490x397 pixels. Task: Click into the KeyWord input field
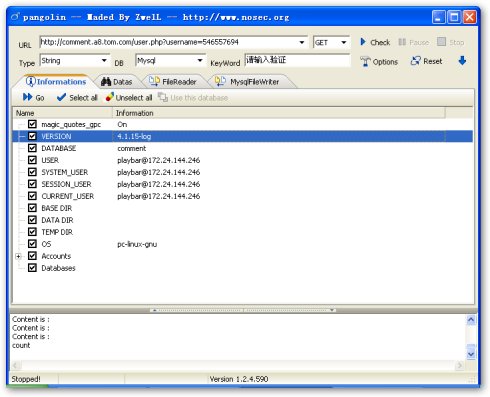click(x=297, y=60)
